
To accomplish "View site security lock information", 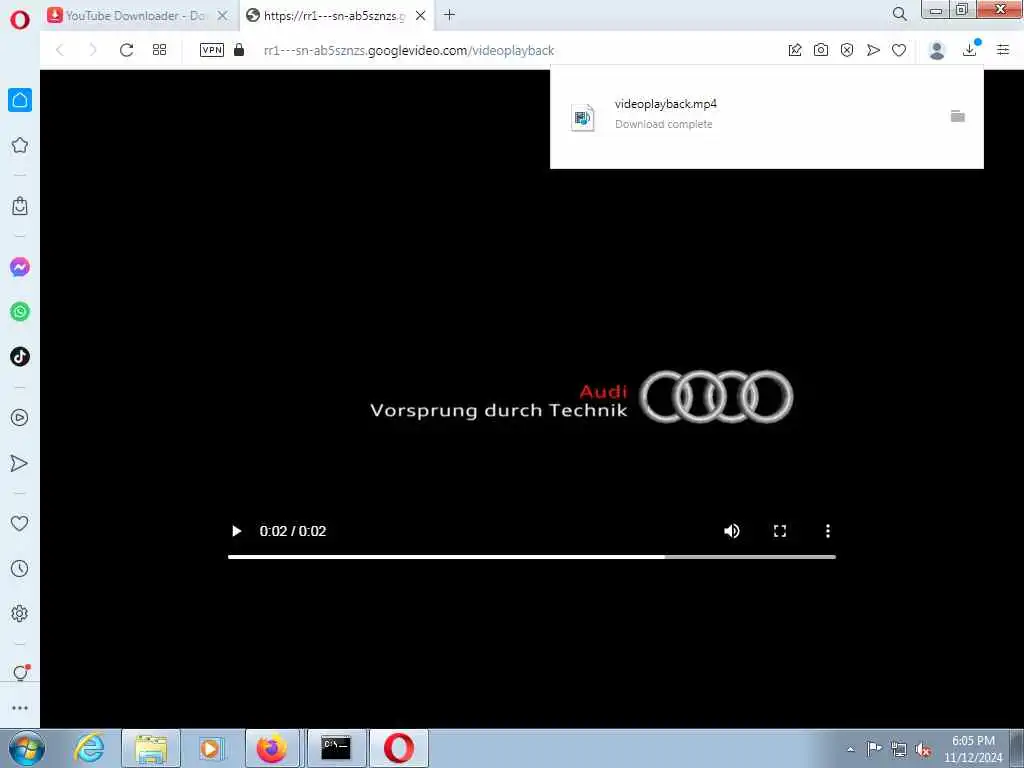I will 239,50.
